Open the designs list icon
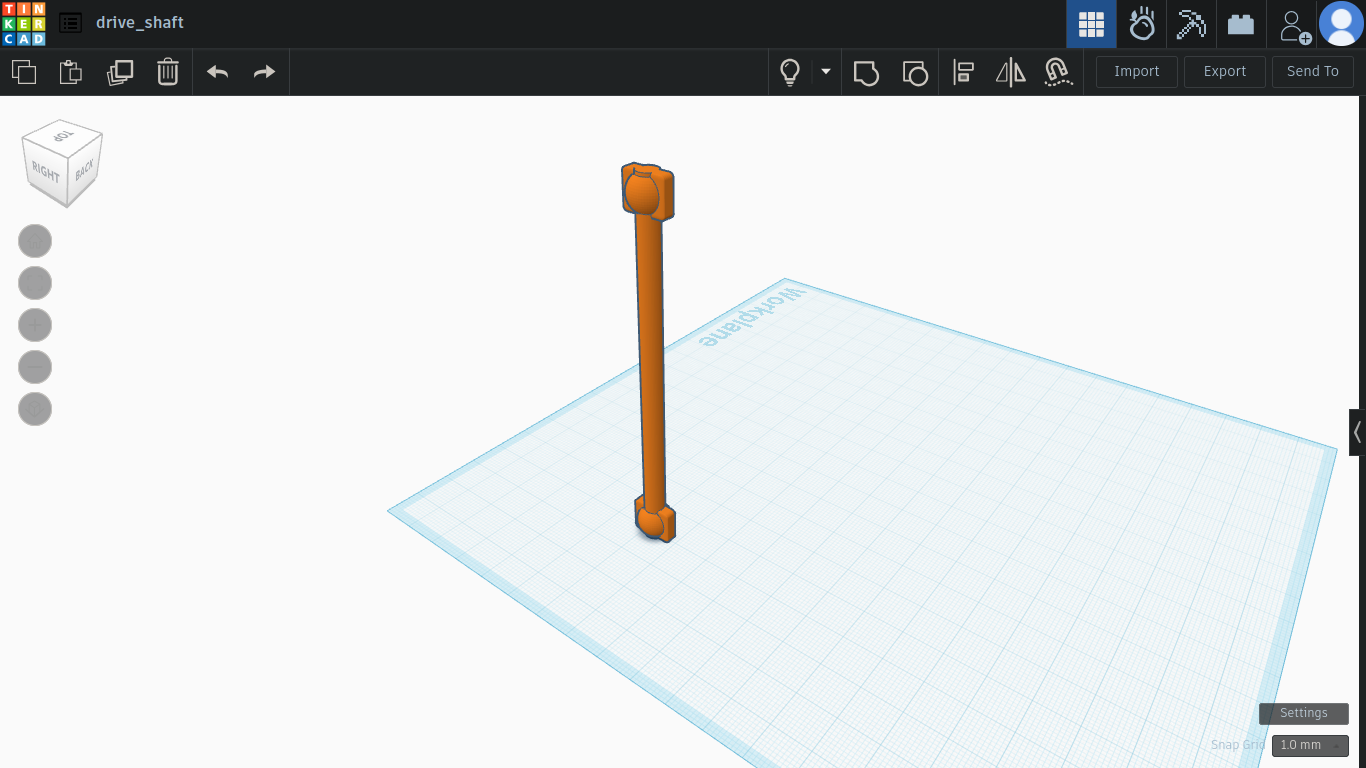Image resolution: width=1366 pixels, height=768 pixels. [x=70, y=23]
